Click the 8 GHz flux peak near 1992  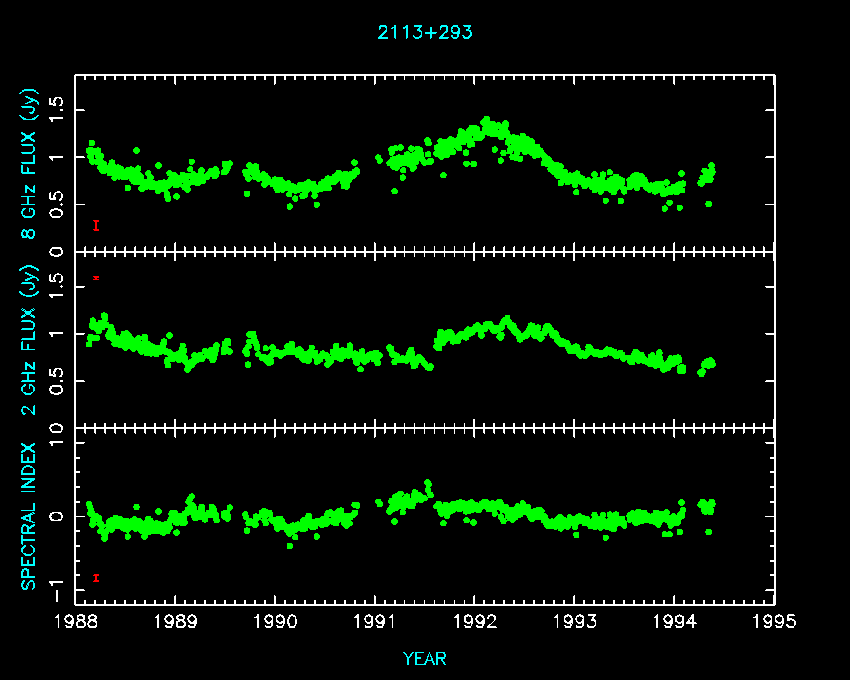(x=486, y=121)
